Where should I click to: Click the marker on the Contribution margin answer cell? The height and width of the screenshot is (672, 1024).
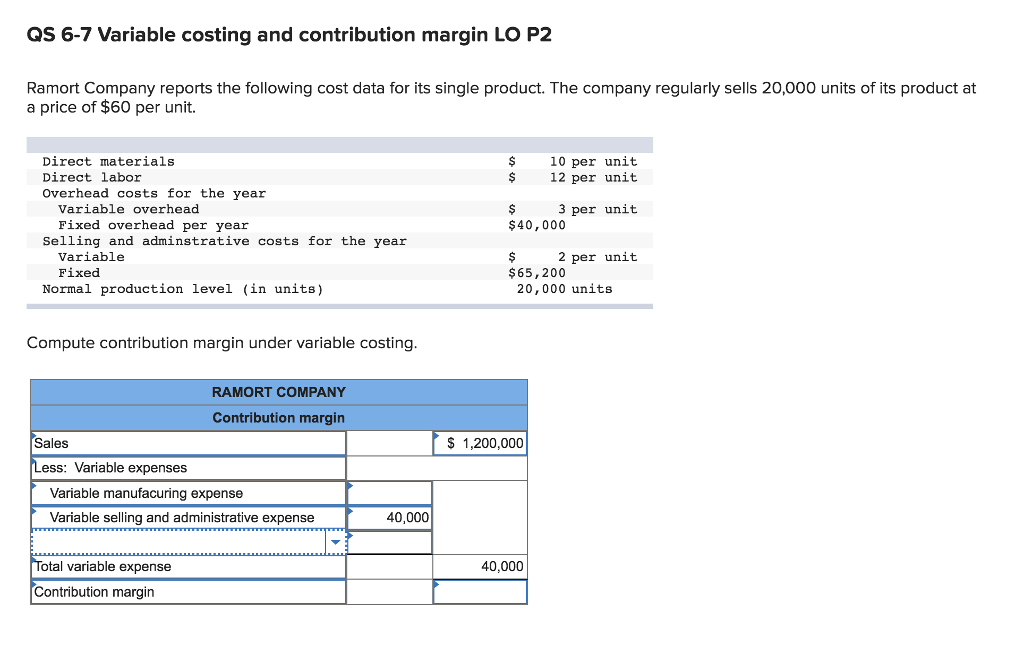click(436, 586)
